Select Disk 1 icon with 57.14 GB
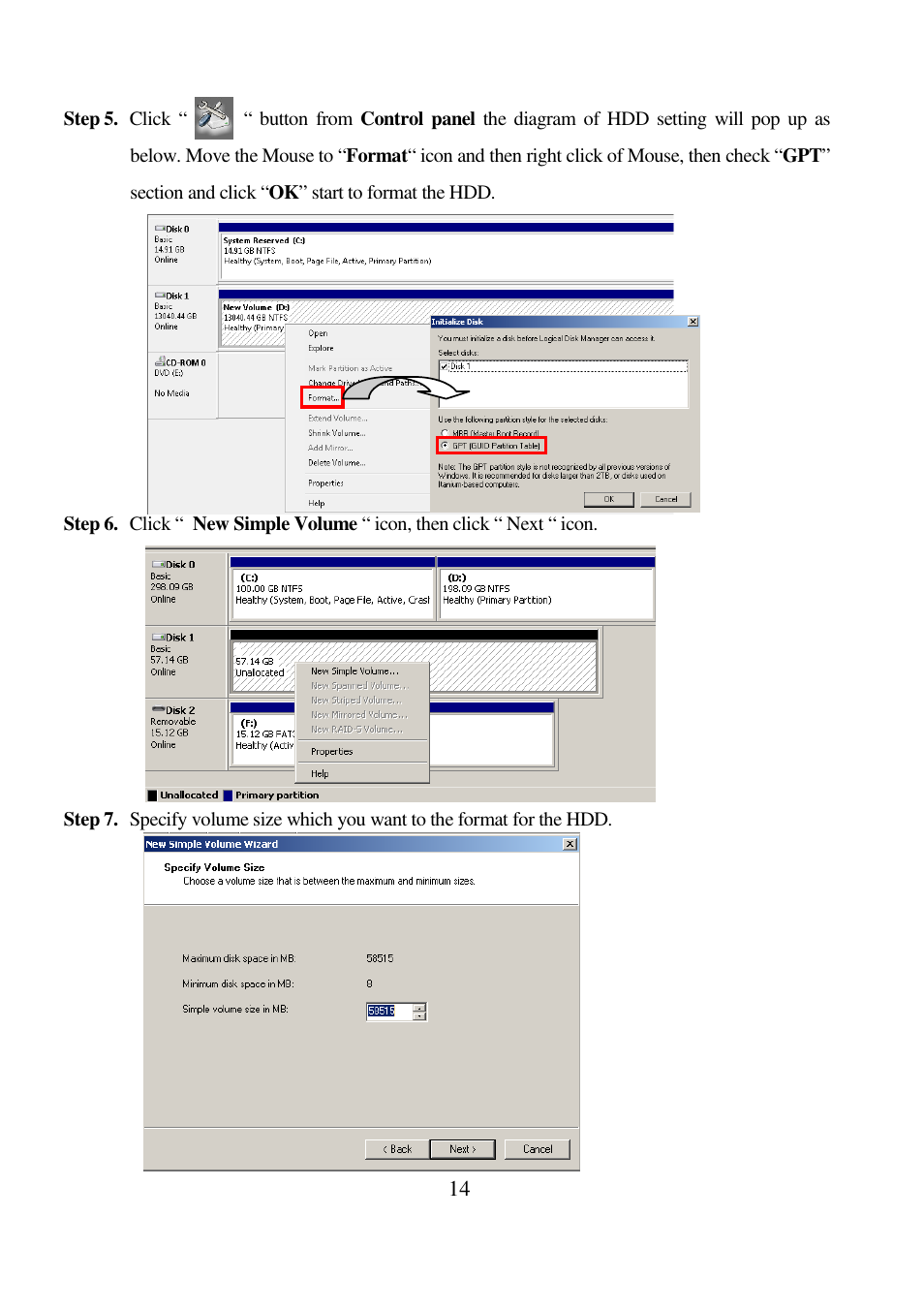Viewport: 924px width, 1310px height. 158,637
